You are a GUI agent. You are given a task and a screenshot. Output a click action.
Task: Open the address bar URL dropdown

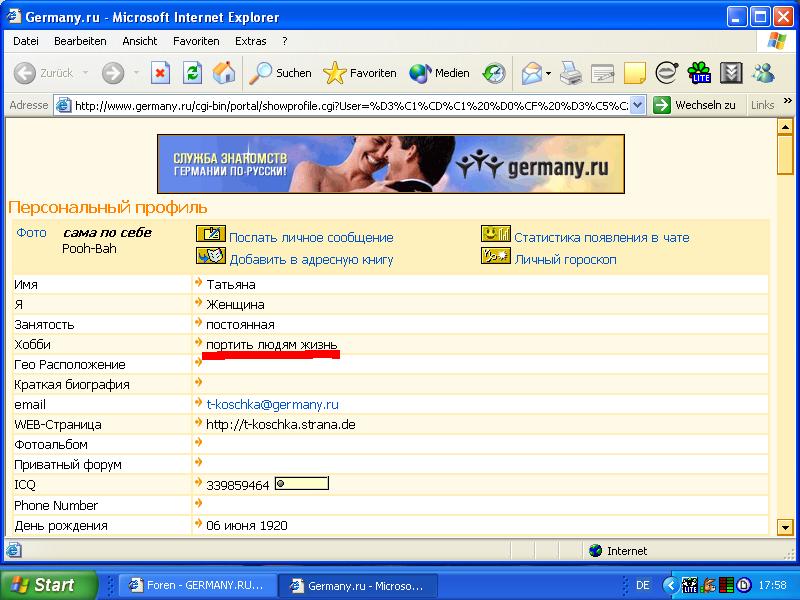pyautogui.click(x=637, y=105)
